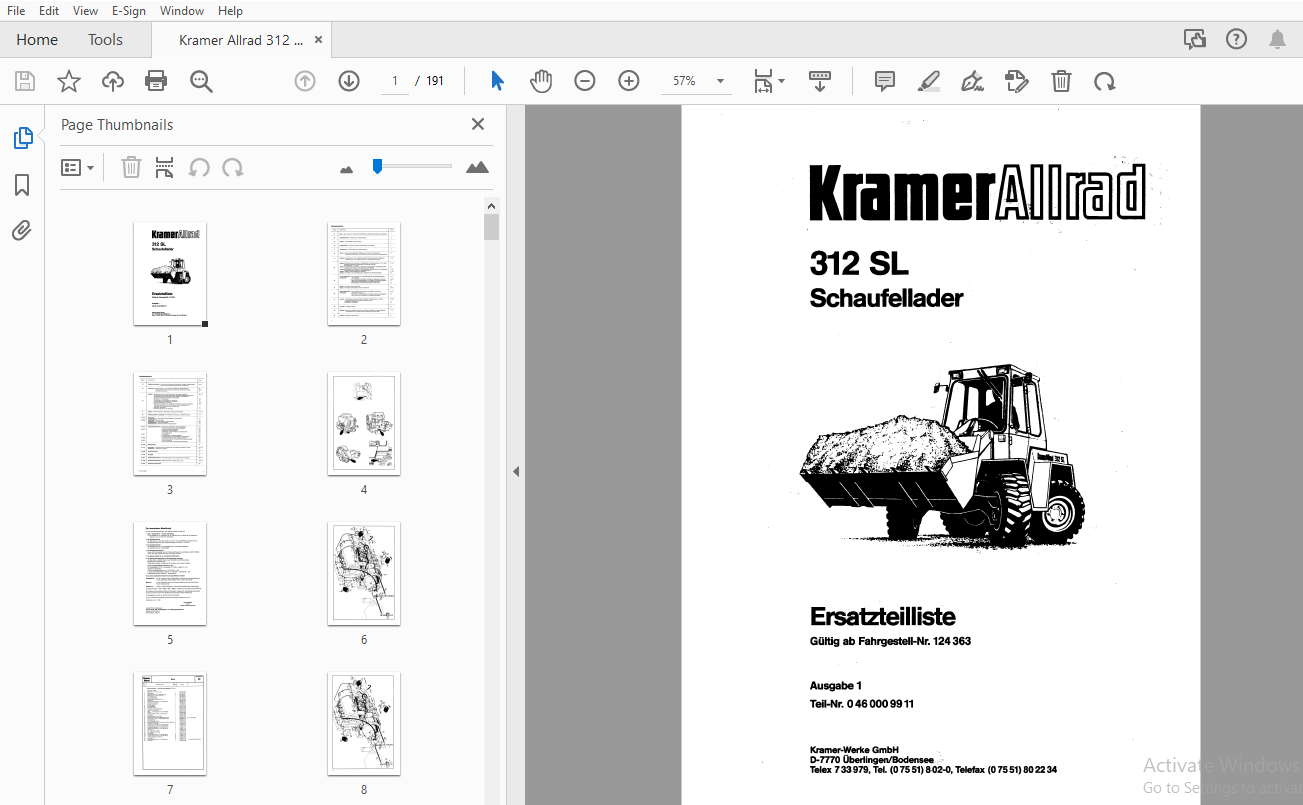Open the Edit menu
The image size is (1303, 805).
pyautogui.click(x=49, y=11)
